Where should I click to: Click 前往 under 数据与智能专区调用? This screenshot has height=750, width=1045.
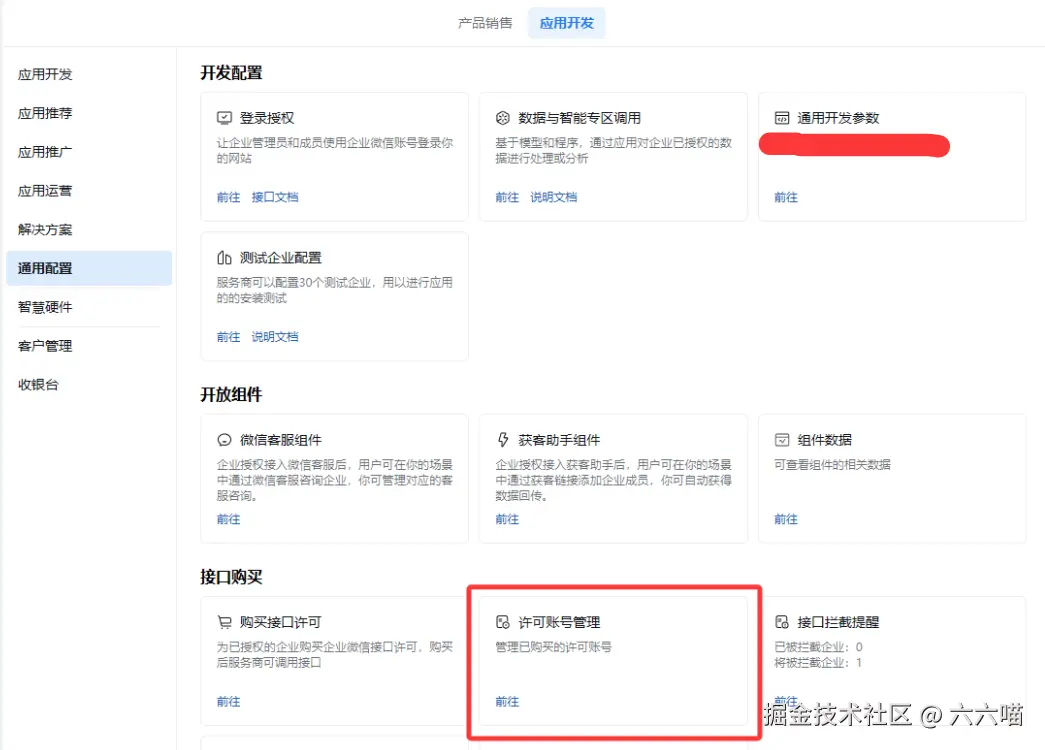[507, 197]
